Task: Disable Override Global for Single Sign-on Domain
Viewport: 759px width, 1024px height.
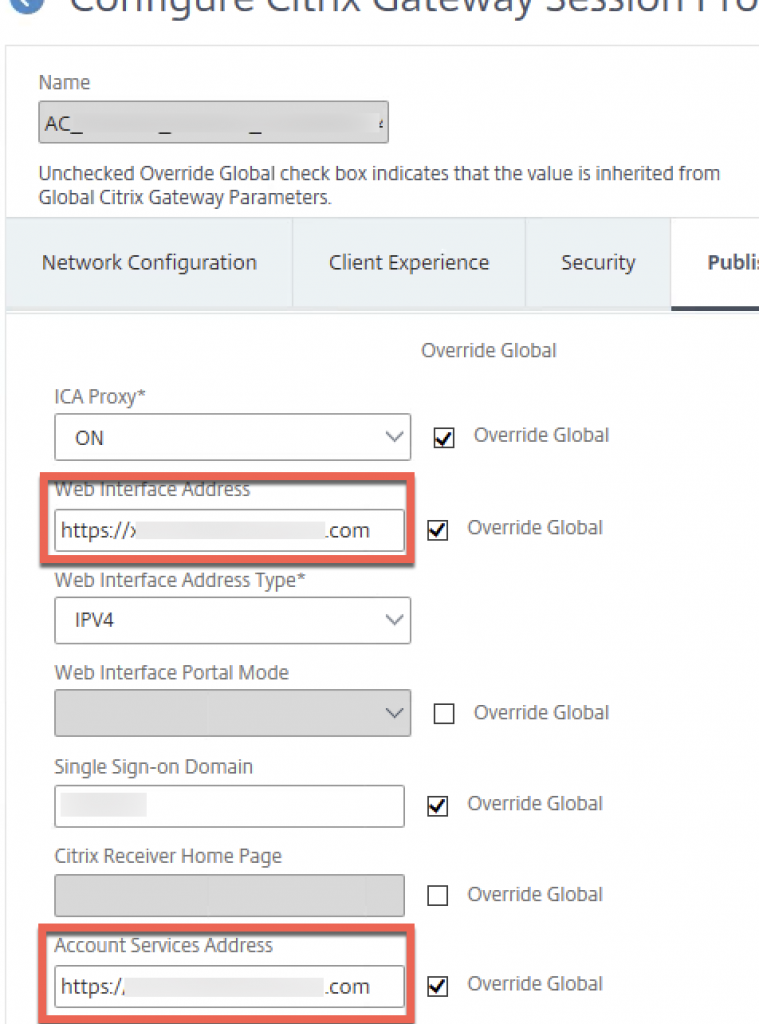Action: coord(437,804)
